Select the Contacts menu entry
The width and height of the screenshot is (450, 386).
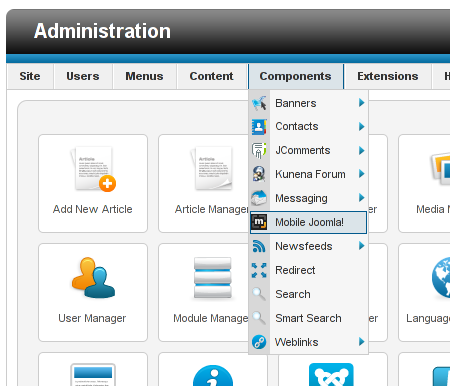pyautogui.click(x=308, y=127)
